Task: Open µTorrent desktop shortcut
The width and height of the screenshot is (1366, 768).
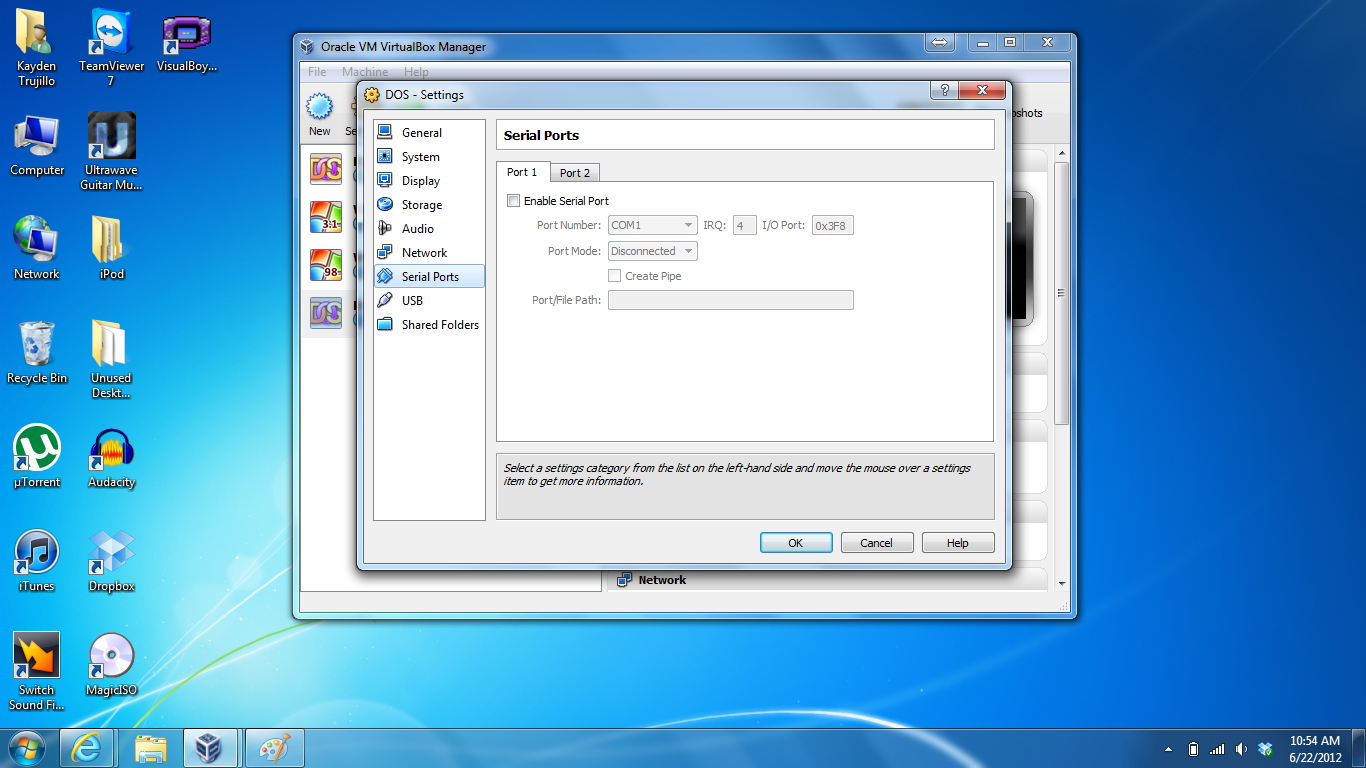Action: 37,457
